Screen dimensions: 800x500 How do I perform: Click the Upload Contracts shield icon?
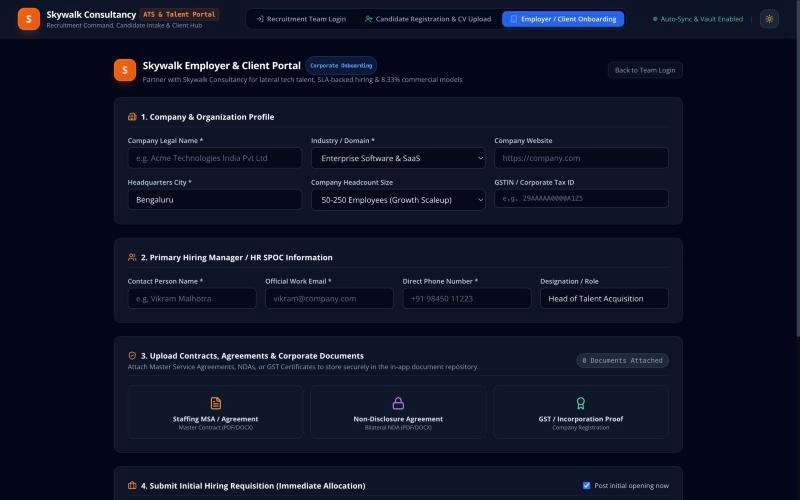132,356
